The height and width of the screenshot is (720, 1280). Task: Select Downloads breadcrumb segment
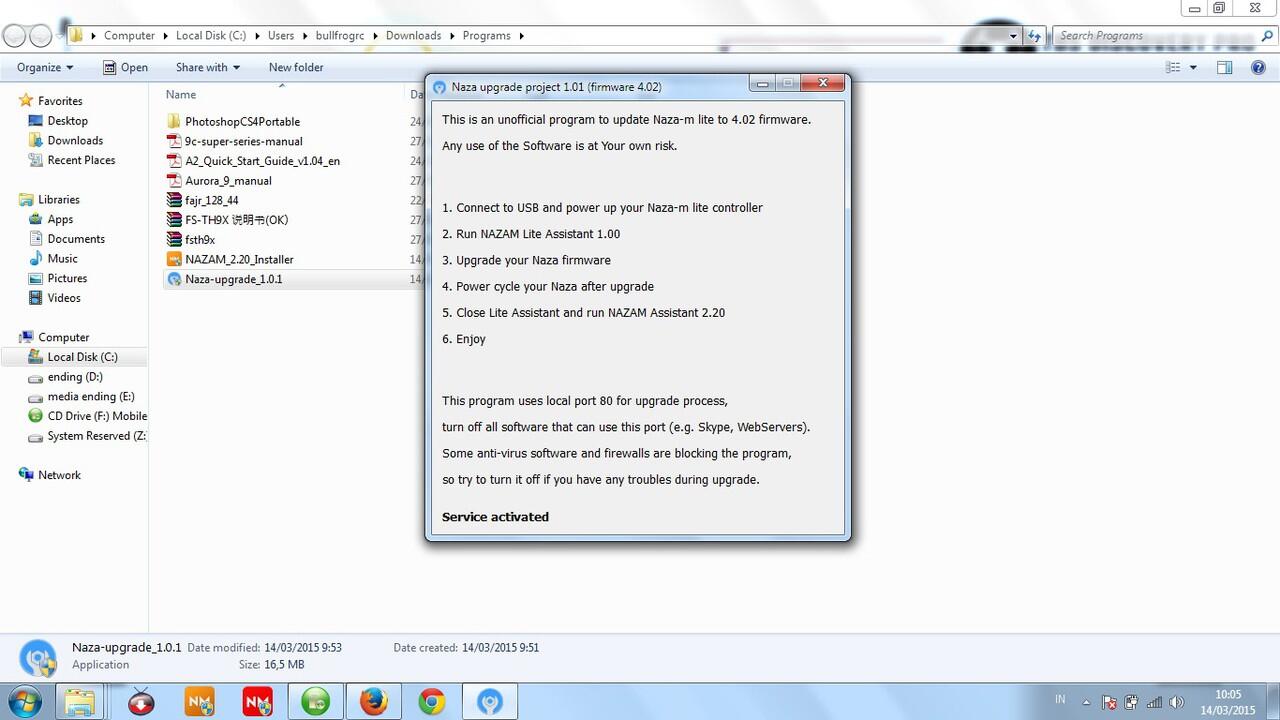pos(413,35)
